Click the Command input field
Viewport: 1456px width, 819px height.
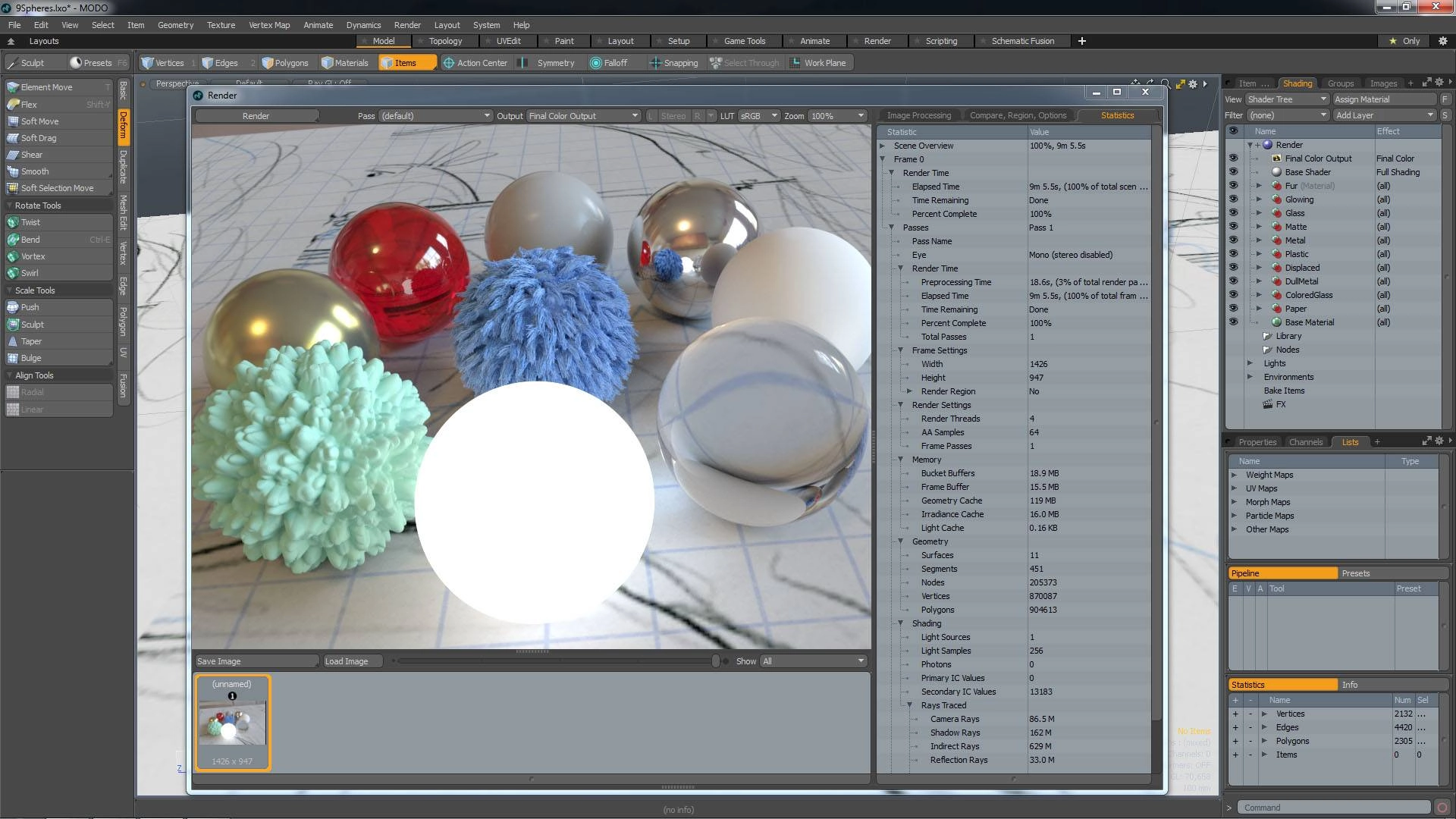click(x=1333, y=808)
